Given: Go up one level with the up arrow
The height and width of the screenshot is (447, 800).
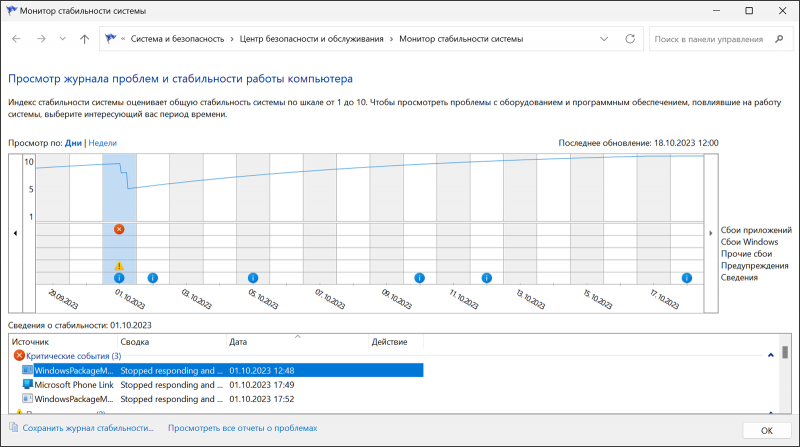Looking at the screenshot, I should (x=85, y=39).
